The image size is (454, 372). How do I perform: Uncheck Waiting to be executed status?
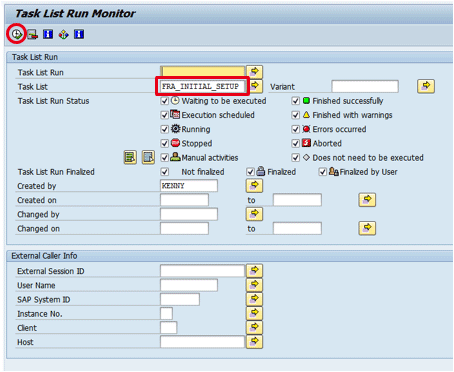[x=165, y=101]
